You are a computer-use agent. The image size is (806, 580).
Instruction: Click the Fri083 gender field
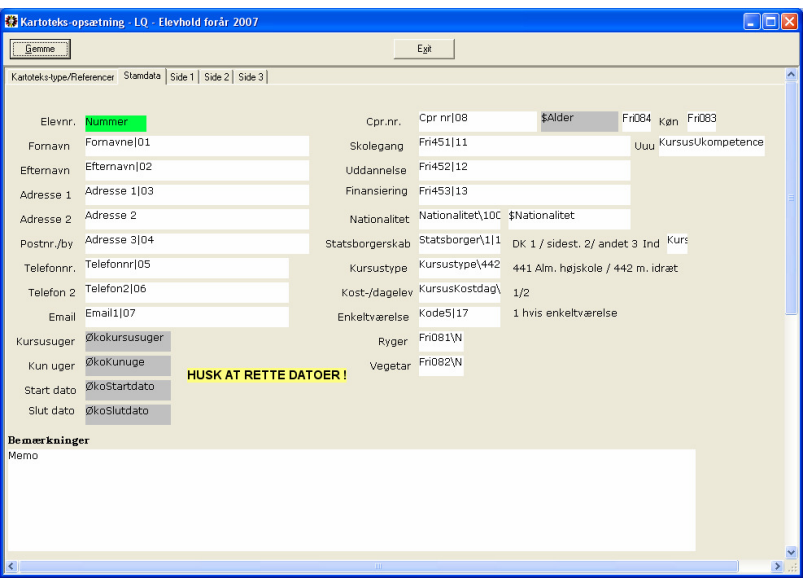coord(702,121)
